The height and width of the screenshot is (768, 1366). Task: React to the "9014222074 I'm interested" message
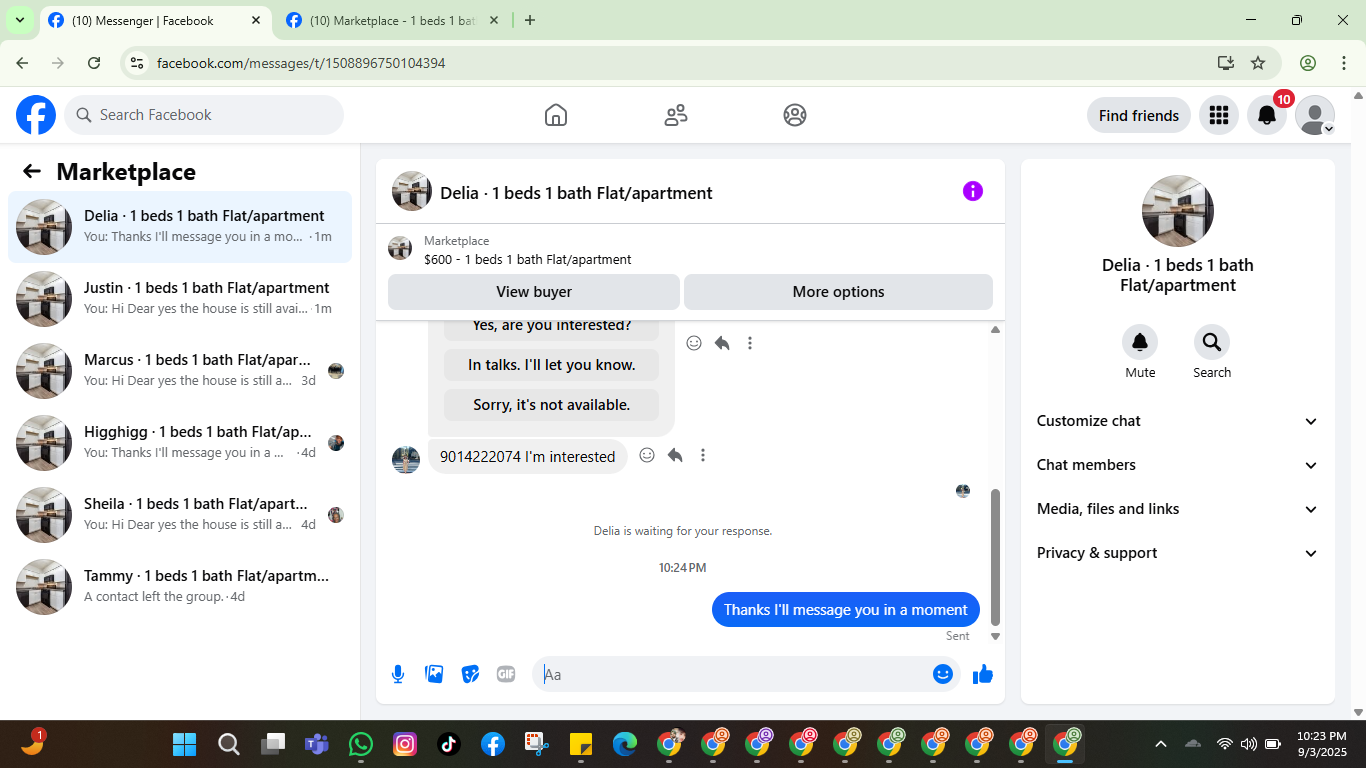coord(647,455)
